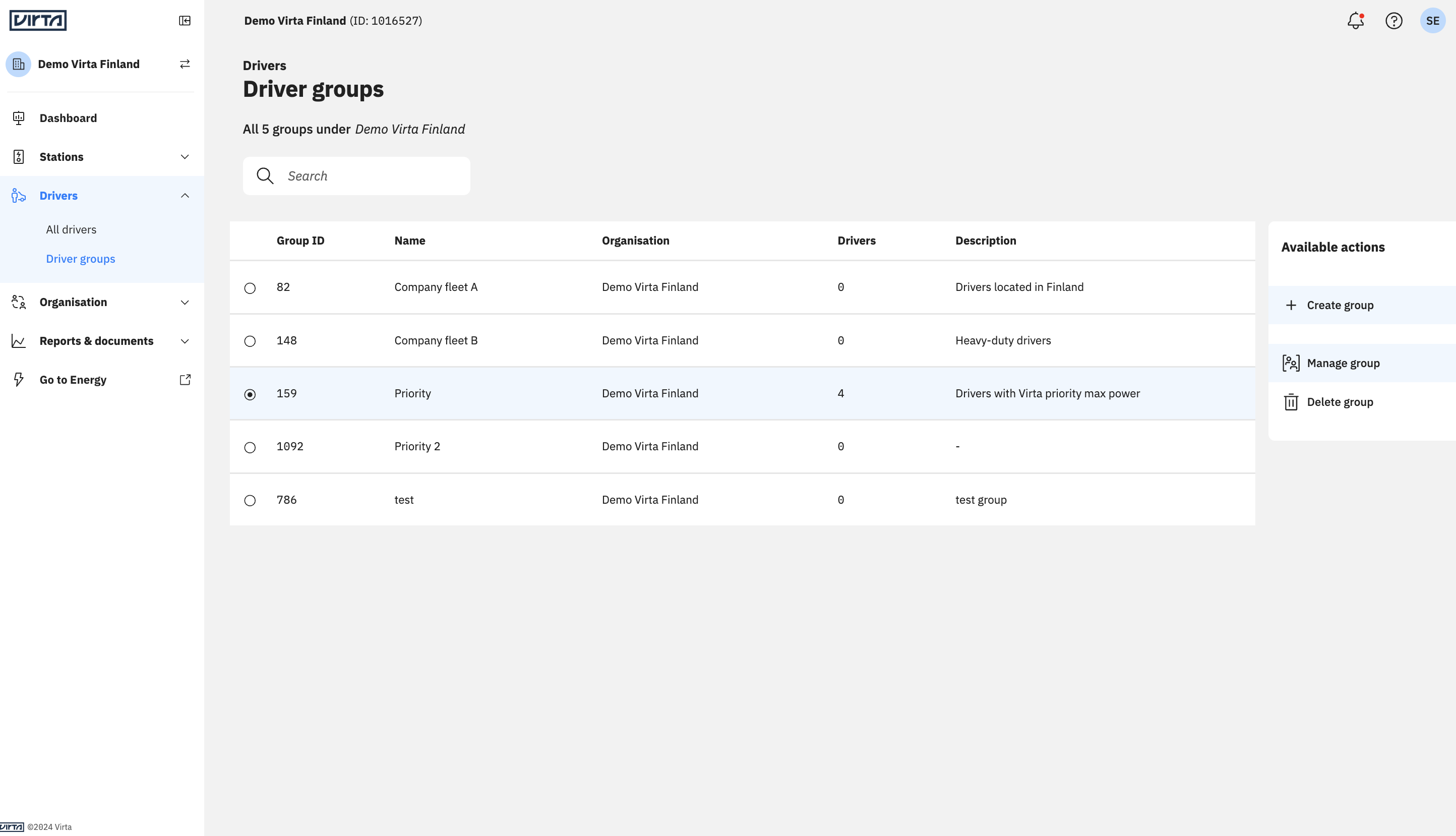Open the Organisation menu item
The height and width of the screenshot is (836, 1456).
[x=101, y=302]
